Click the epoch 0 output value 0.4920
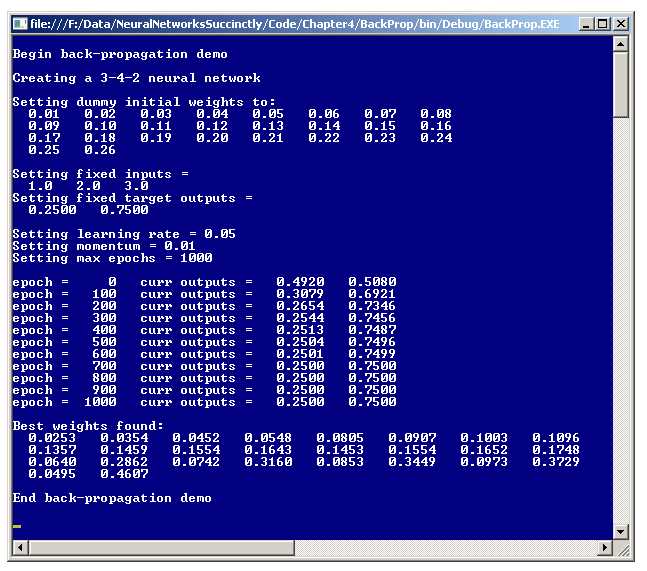This screenshot has width=647, height=571. [300, 282]
